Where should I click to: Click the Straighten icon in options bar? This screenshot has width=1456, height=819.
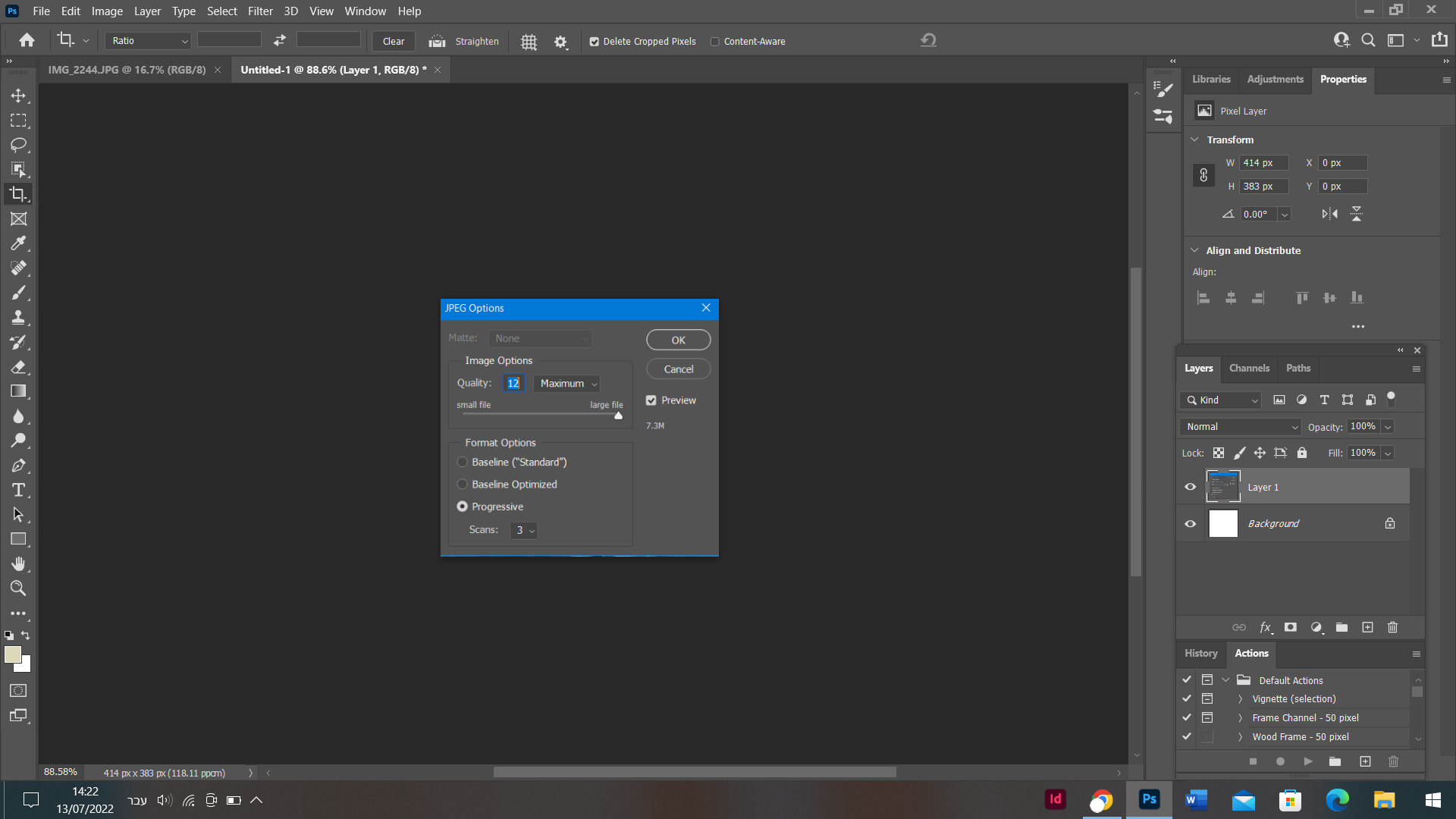click(x=437, y=42)
